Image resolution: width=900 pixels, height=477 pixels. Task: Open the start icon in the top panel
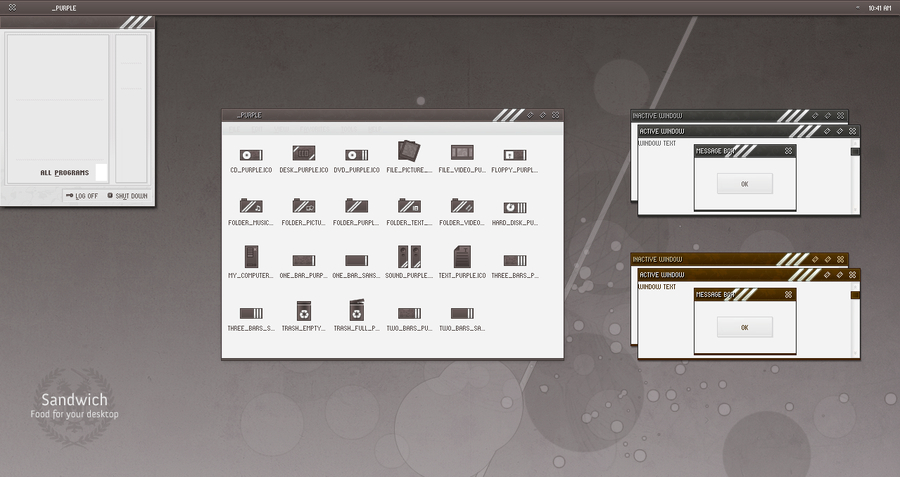click(12, 7)
